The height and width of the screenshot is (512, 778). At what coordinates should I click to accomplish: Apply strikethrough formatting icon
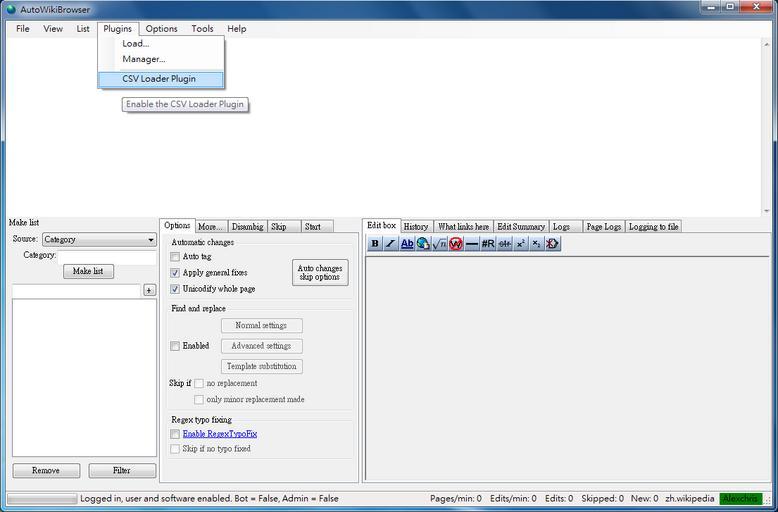(x=505, y=244)
